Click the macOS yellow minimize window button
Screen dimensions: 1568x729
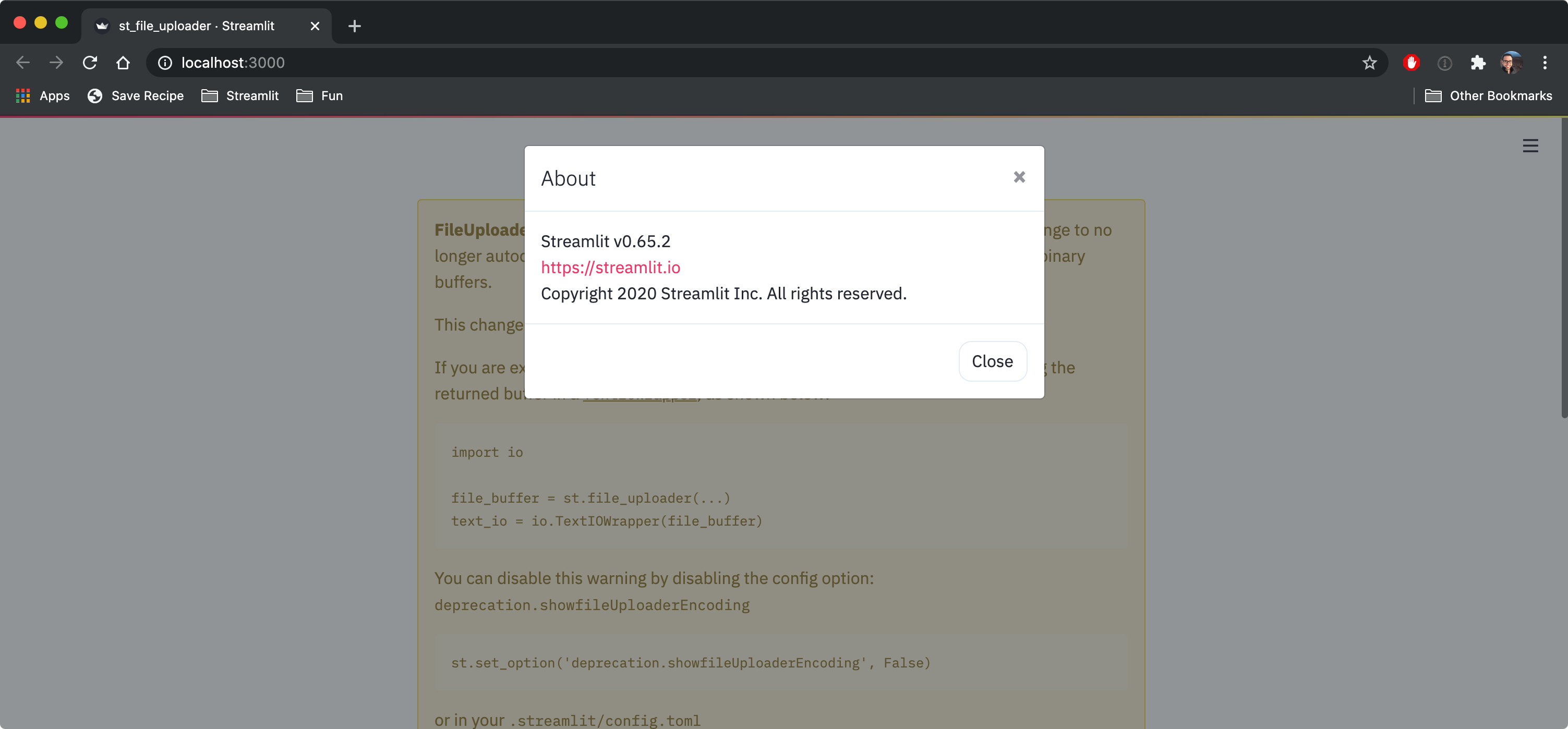pos(41,22)
